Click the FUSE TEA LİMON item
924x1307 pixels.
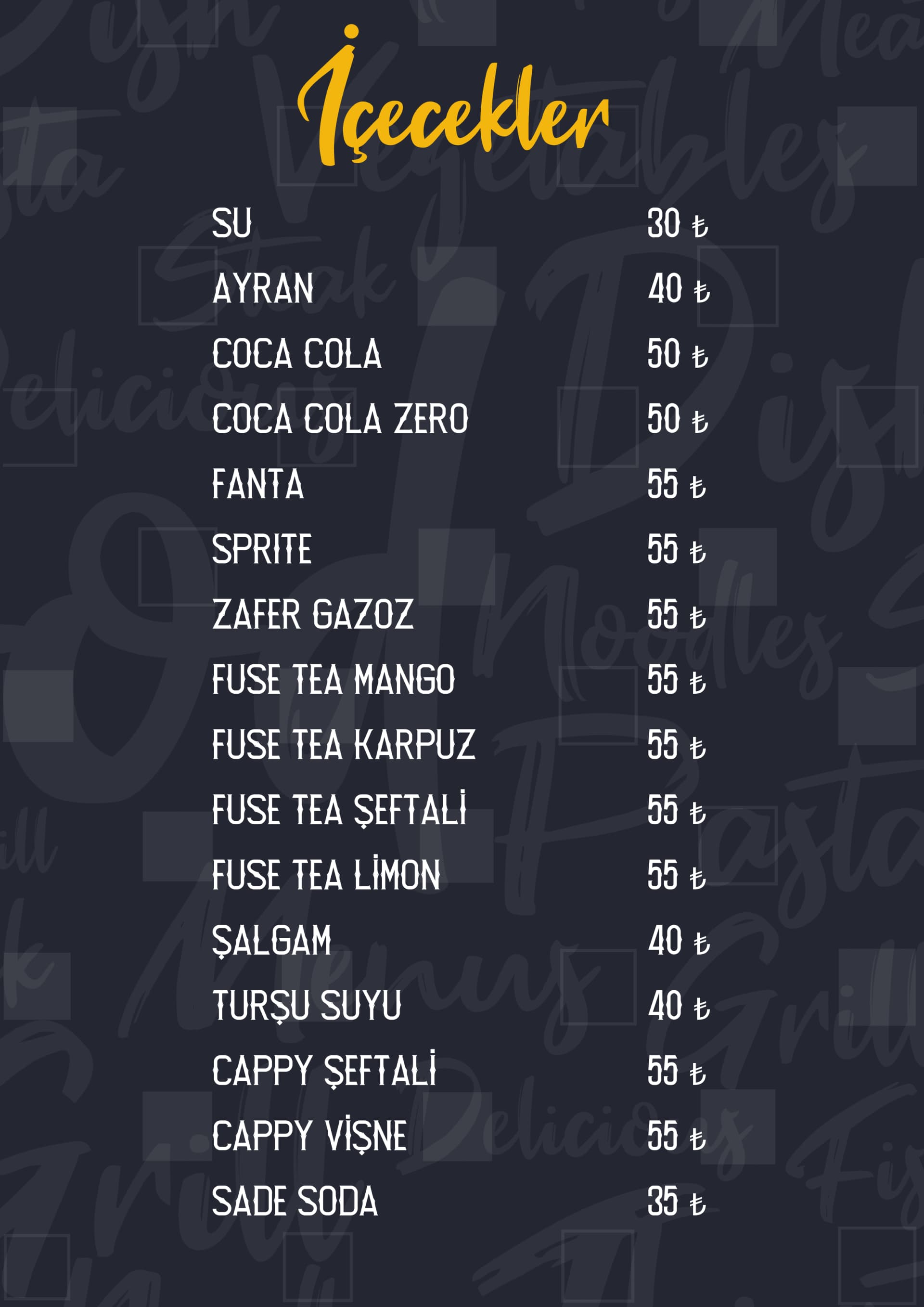[x=326, y=875]
